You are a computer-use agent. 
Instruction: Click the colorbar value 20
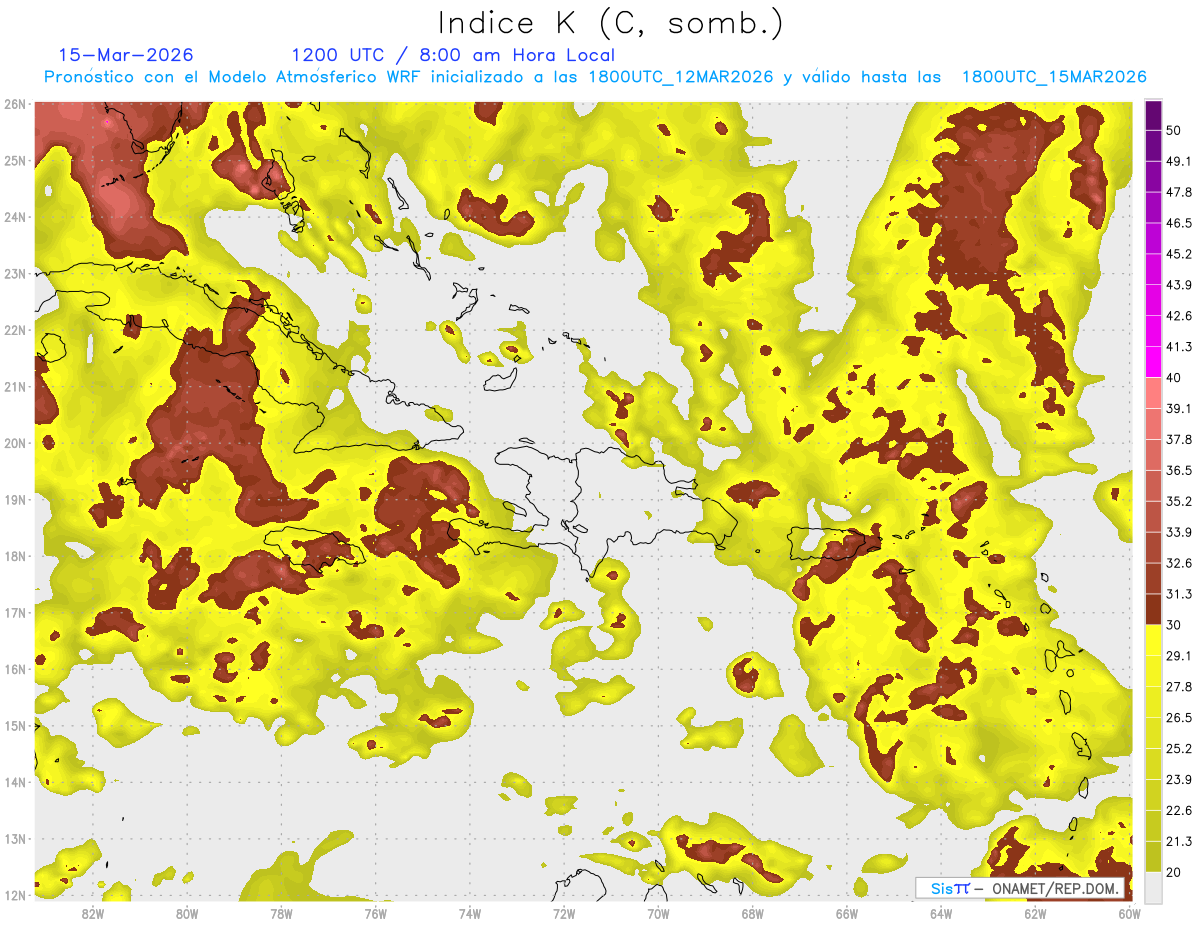(1173, 873)
